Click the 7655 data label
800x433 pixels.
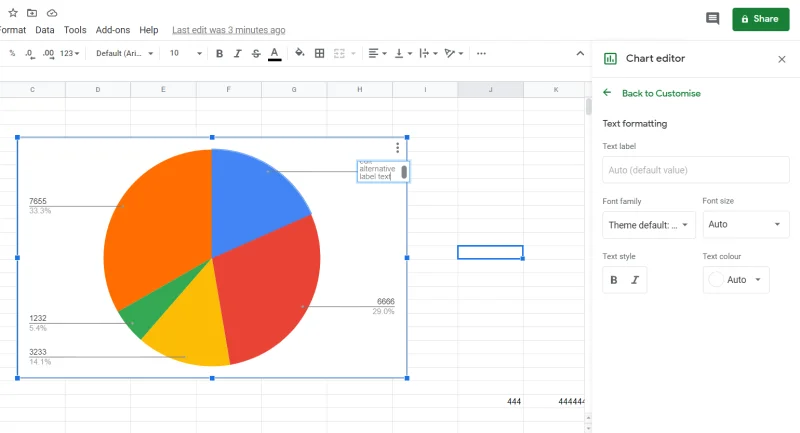[38, 201]
